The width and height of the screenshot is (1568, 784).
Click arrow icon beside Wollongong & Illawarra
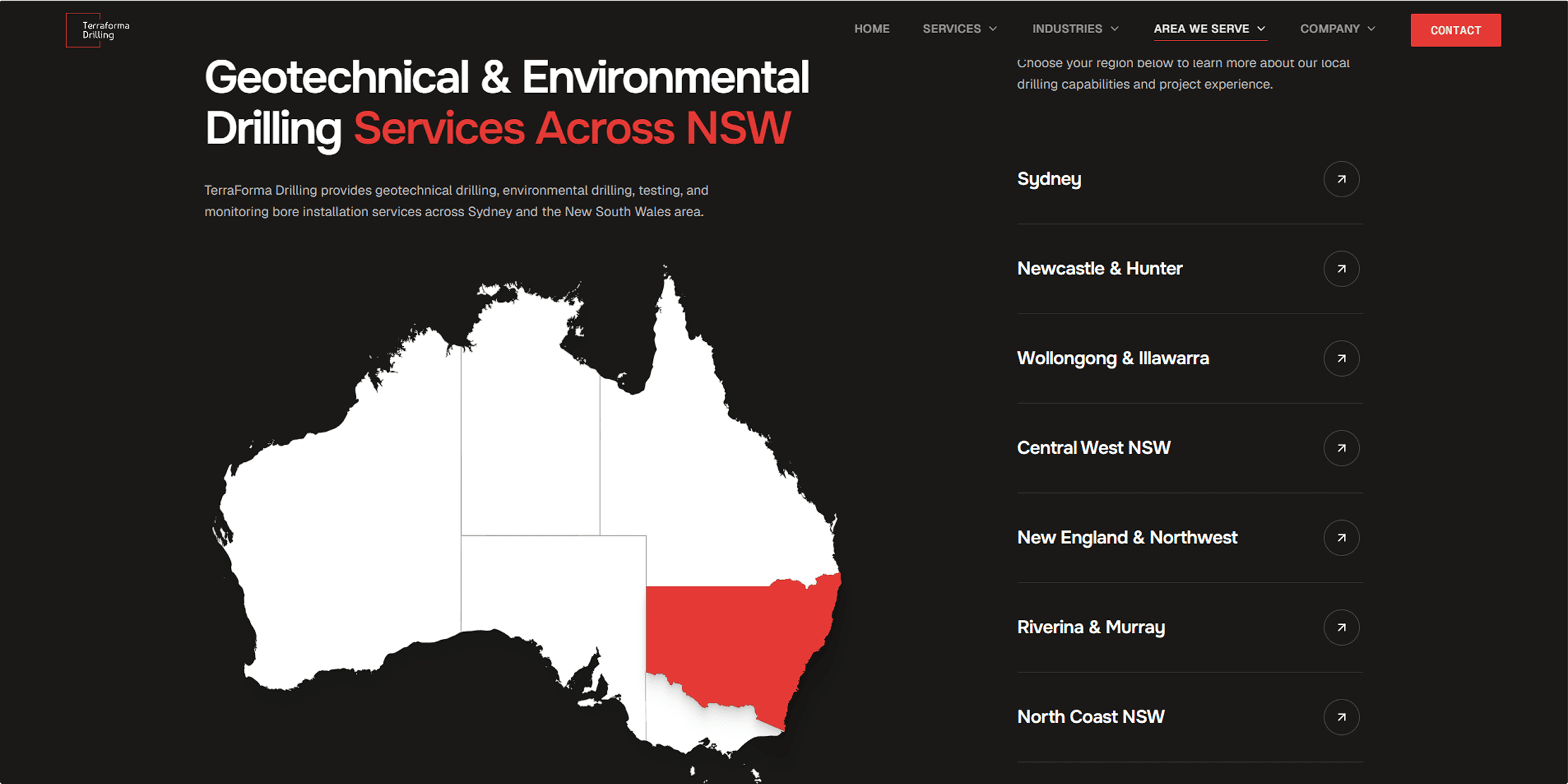point(1341,358)
